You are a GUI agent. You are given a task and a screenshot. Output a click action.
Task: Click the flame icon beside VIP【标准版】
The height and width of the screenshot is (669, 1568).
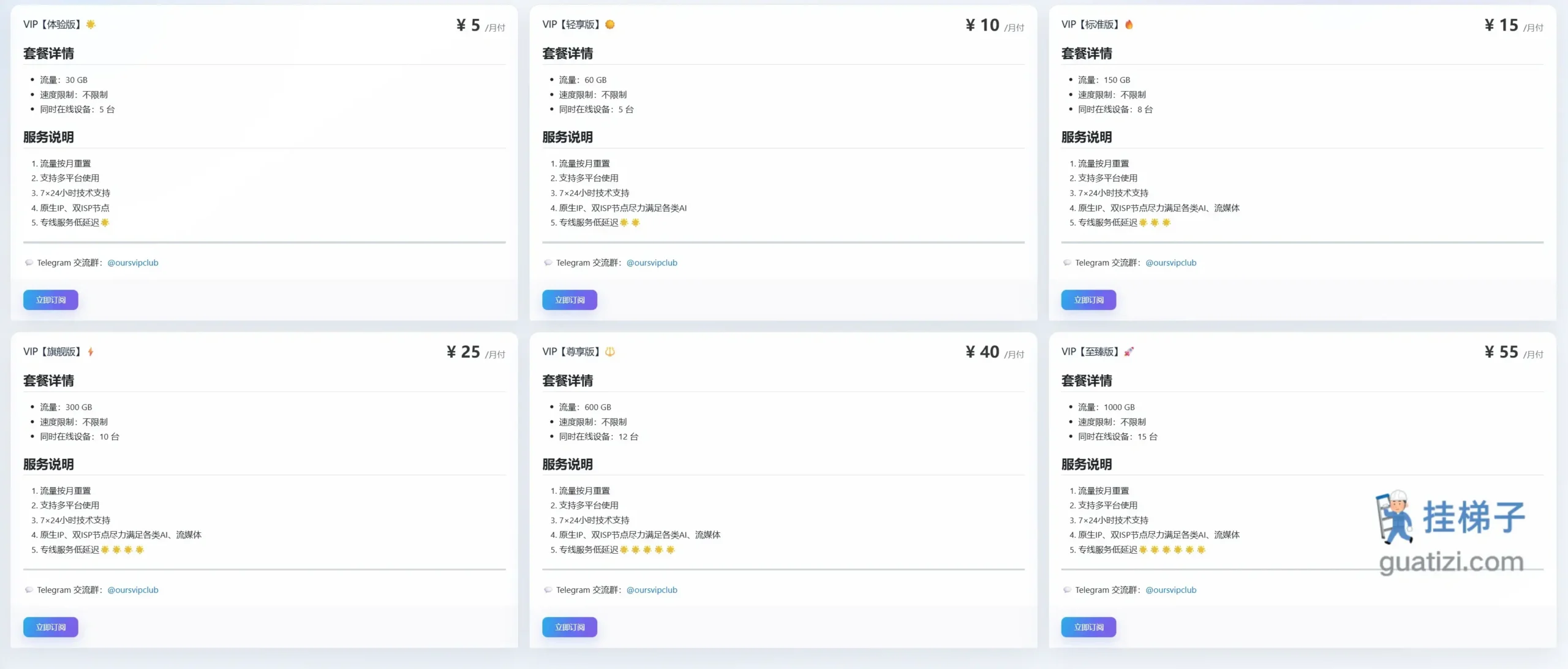pos(1129,25)
